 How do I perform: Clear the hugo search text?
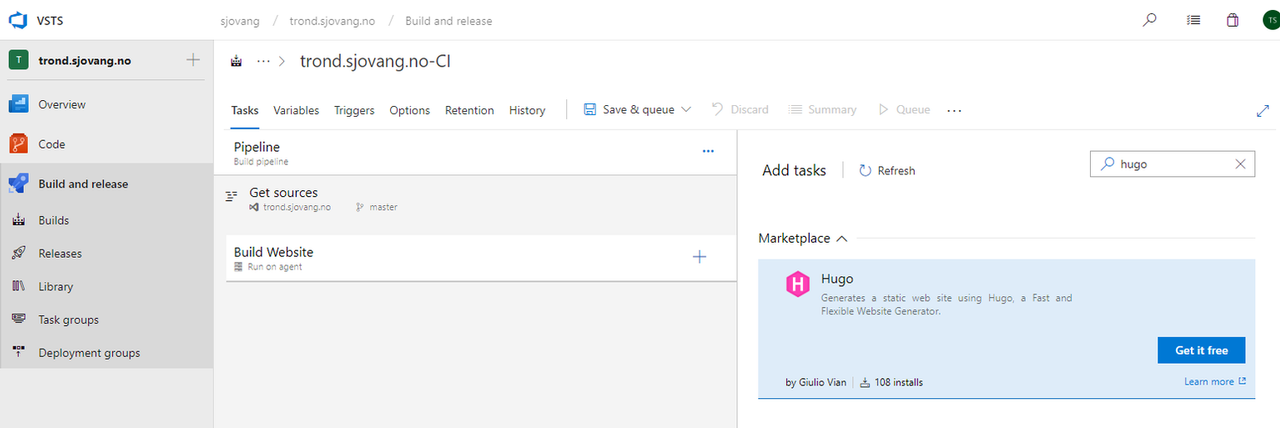pyautogui.click(x=1241, y=164)
